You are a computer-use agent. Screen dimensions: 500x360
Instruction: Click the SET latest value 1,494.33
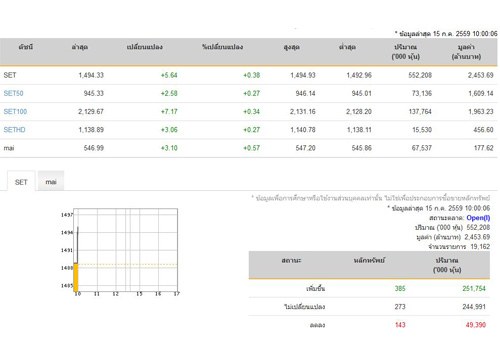pos(91,75)
